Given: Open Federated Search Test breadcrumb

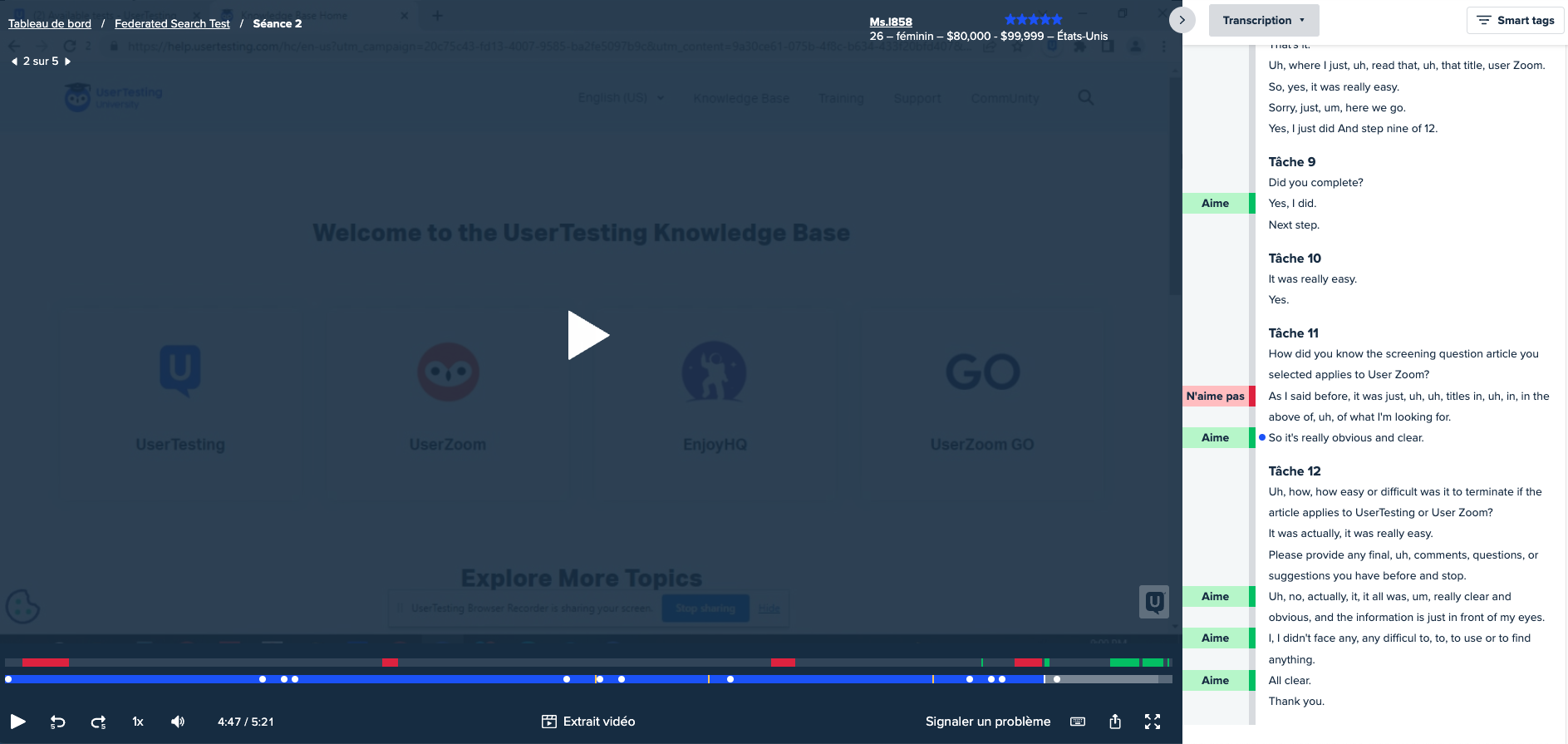Looking at the screenshot, I should [172, 23].
